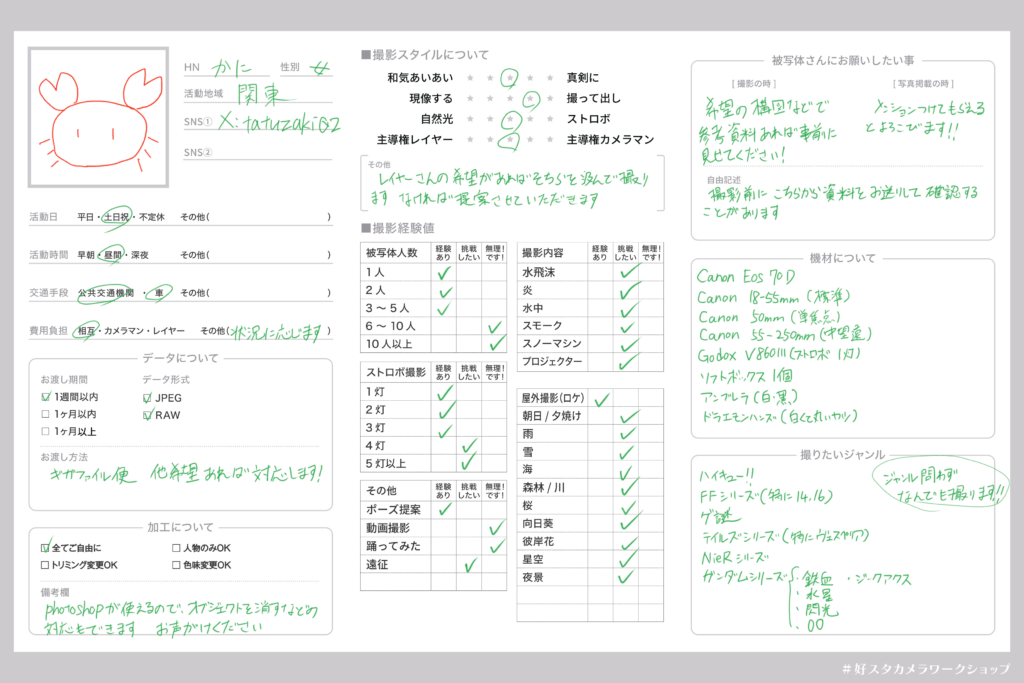Click the スモーク row label
The width and height of the screenshot is (1024, 683).
click(542, 325)
